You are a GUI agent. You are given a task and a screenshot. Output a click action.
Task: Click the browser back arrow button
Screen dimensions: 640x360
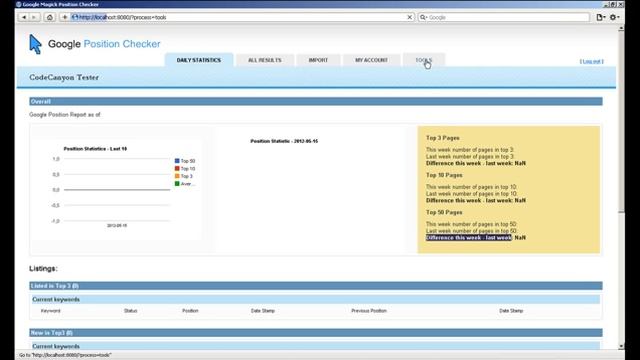[x=24, y=17]
